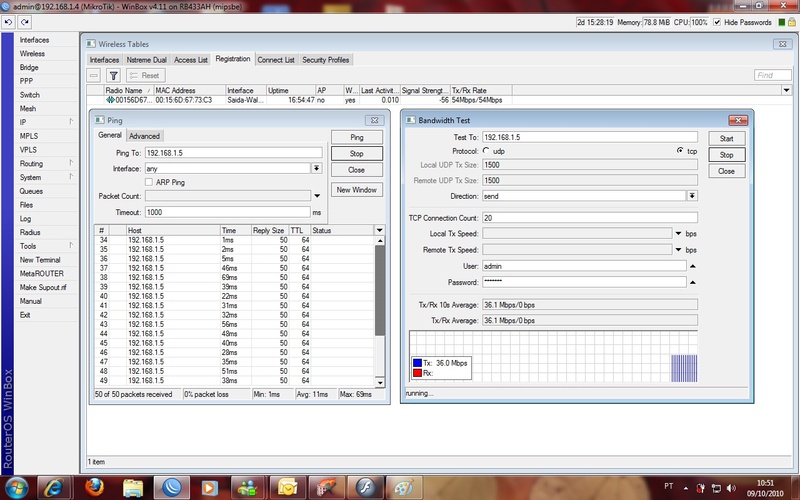This screenshot has height=500, width=800.
Task: Click the undo arrow in WinBox toolbar
Action: [x=10, y=21]
